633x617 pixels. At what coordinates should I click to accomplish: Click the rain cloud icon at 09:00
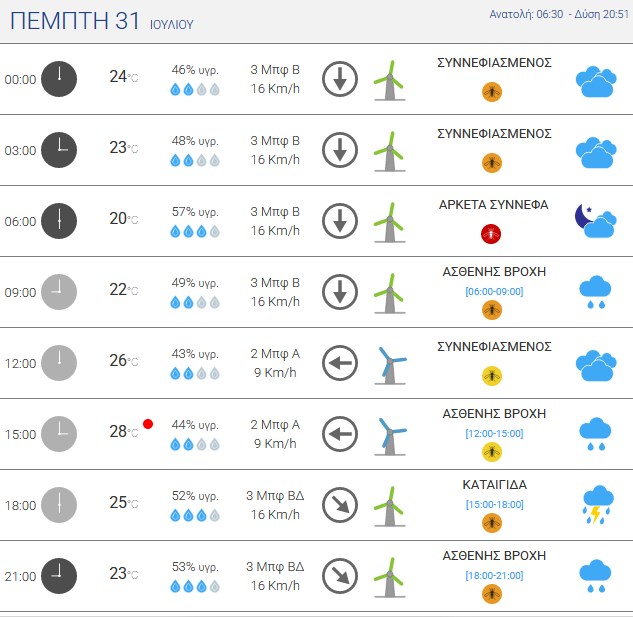tap(595, 292)
